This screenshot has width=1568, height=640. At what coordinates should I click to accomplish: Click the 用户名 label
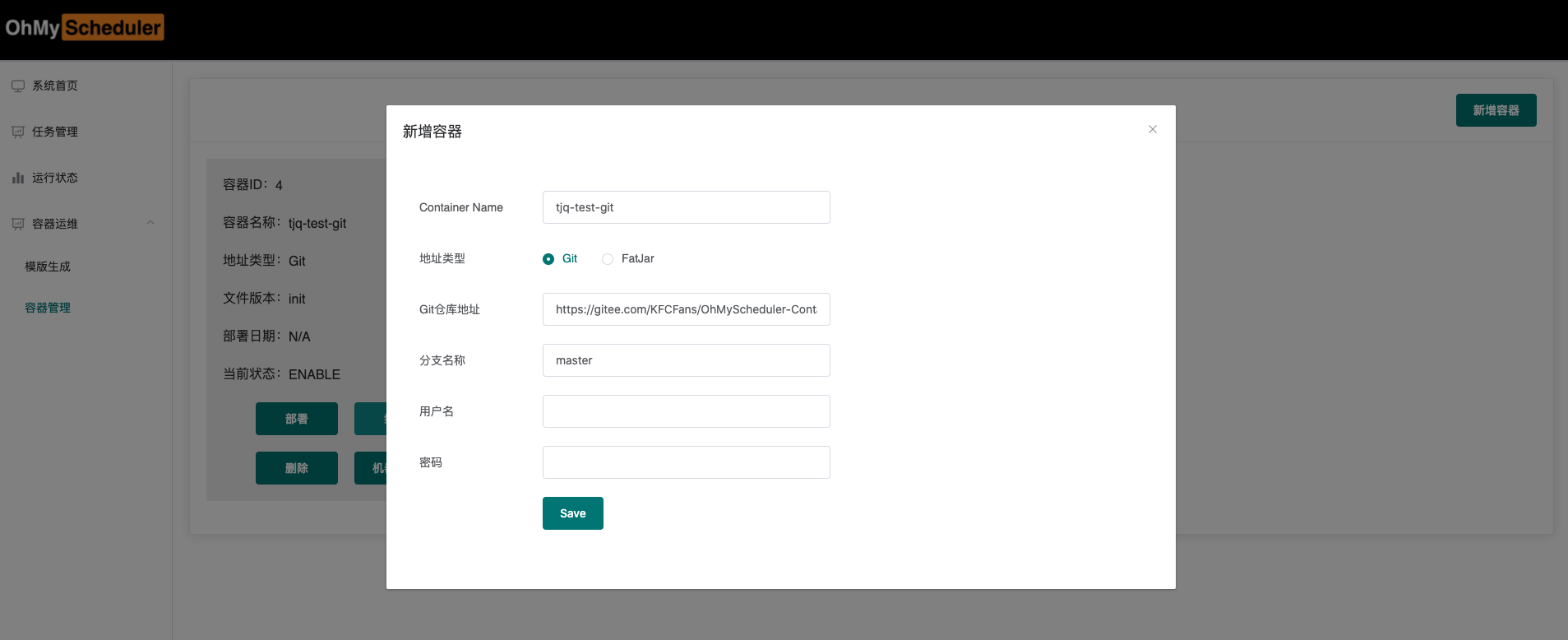(x=437, y=411)
